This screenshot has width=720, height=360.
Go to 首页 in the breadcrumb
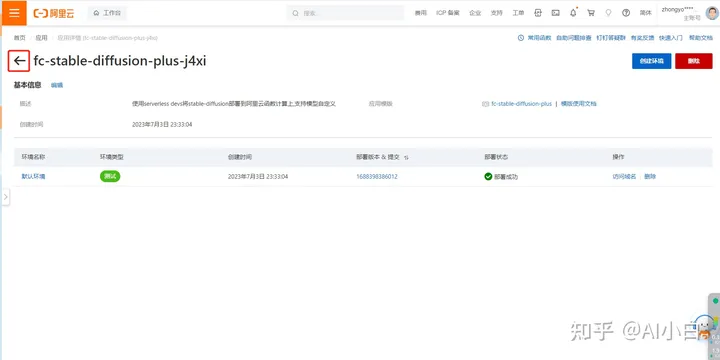coord(19,38)
